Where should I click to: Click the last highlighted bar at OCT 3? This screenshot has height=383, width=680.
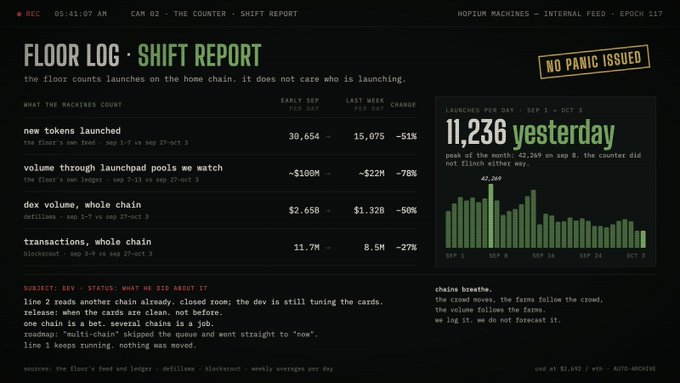[643, 239]
